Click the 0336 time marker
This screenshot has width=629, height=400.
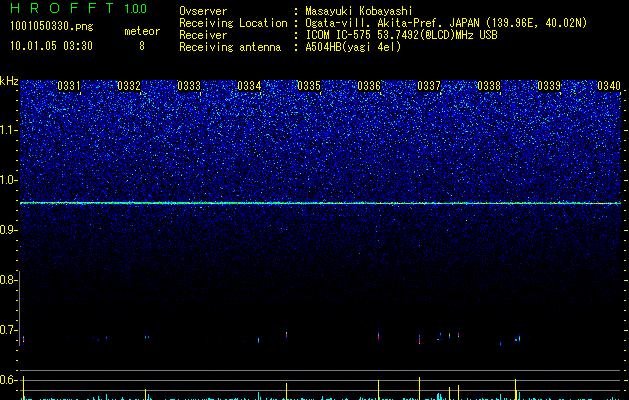coord(369,86)
